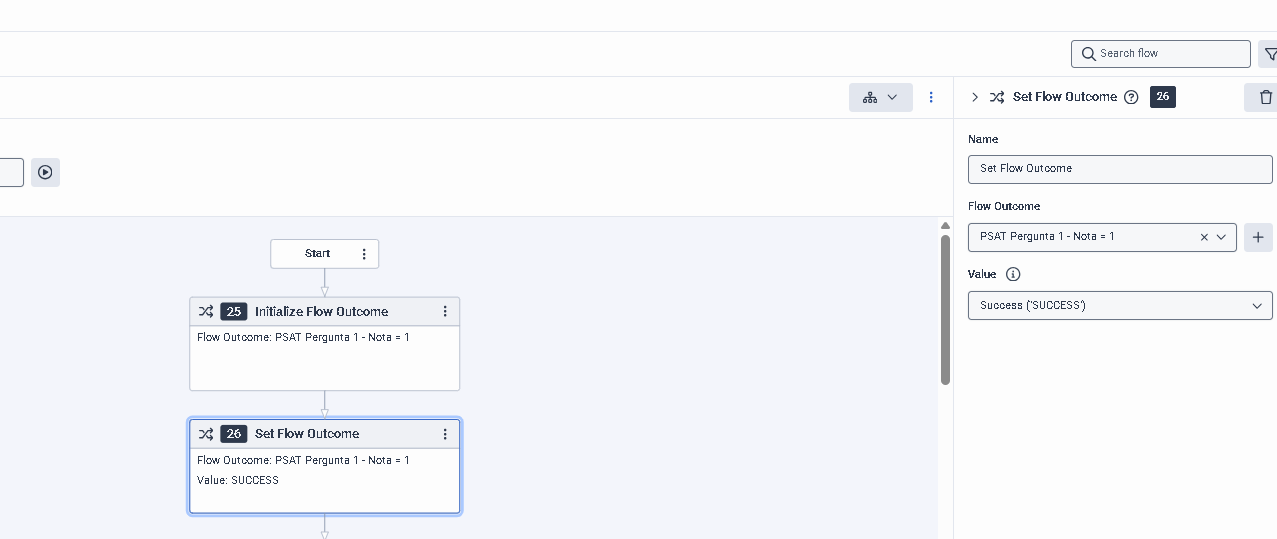Click the play button icon on the toolbar
Viewport: 1277px width, 539px height.
[x=45, y=172]
